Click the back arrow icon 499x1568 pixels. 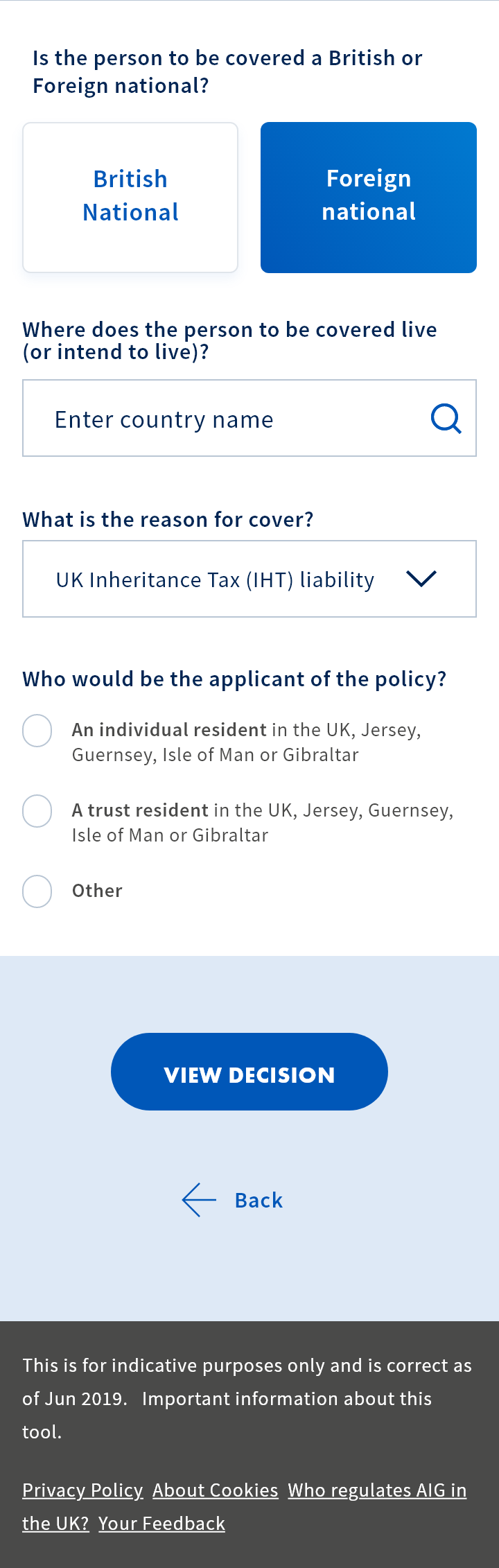coord(199,1200)
